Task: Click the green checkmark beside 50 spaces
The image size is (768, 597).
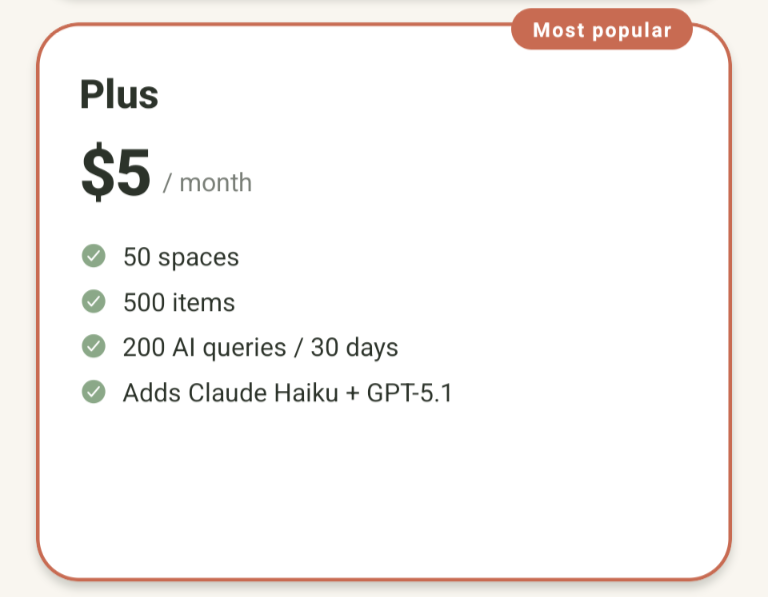Action: pos(93,257)
